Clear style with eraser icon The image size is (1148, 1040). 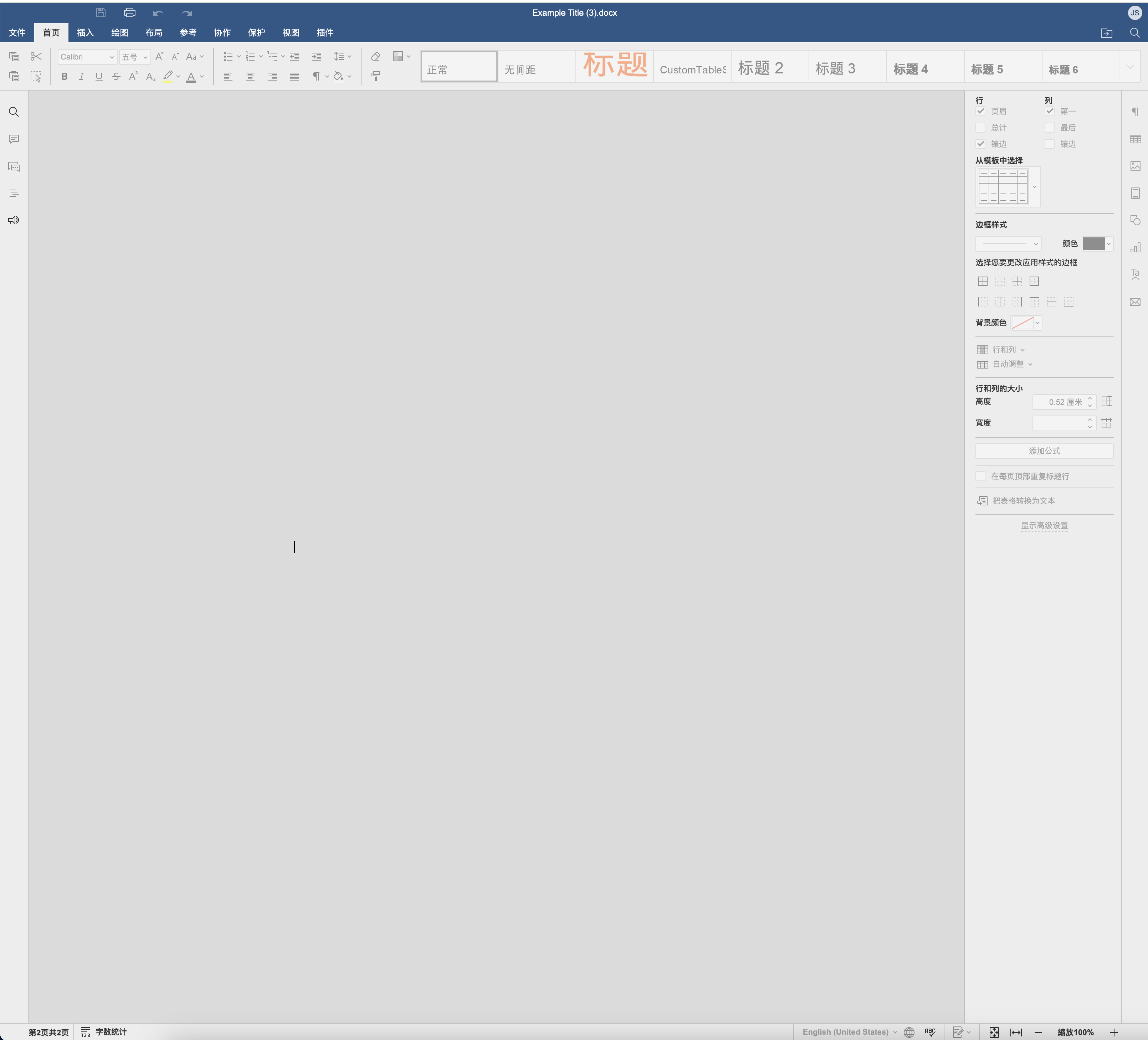pyautogui.click(x=375, y=56)
